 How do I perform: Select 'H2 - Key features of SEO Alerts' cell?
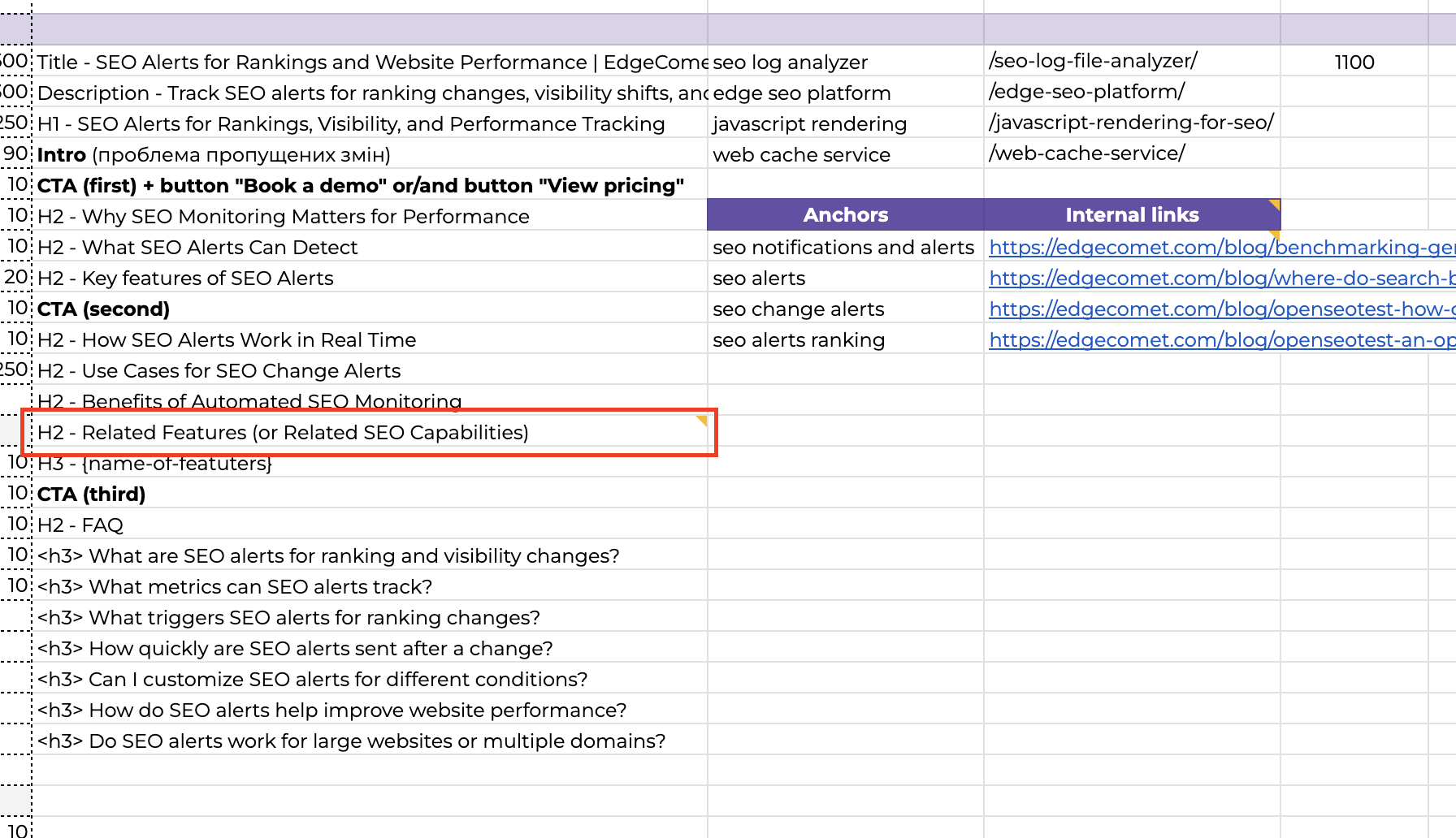pos(370,278)
